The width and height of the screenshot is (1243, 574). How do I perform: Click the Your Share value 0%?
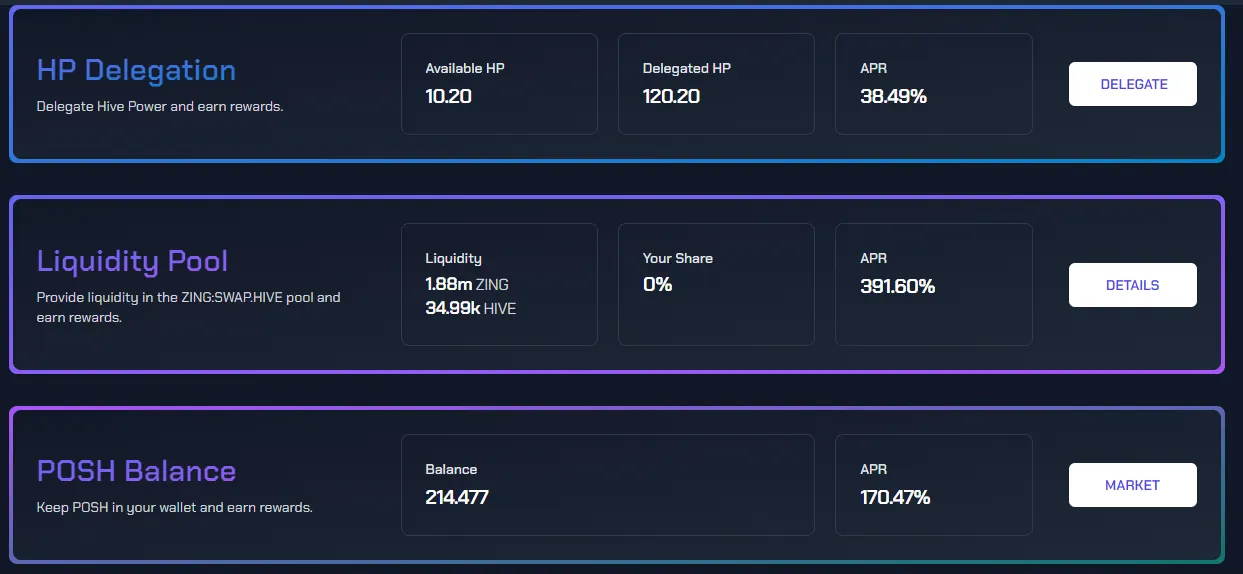point(657,285)
